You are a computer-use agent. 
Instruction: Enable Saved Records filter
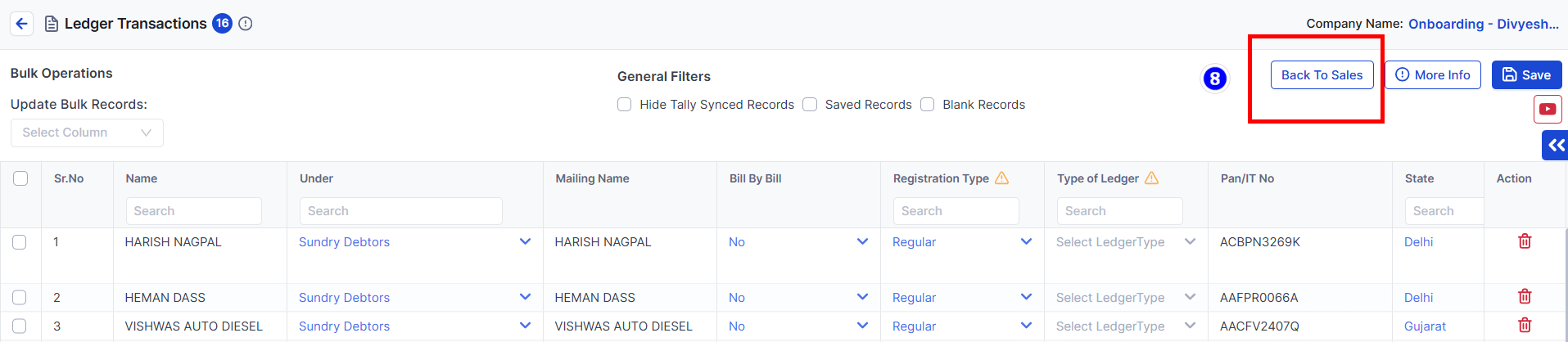(810, 105)
